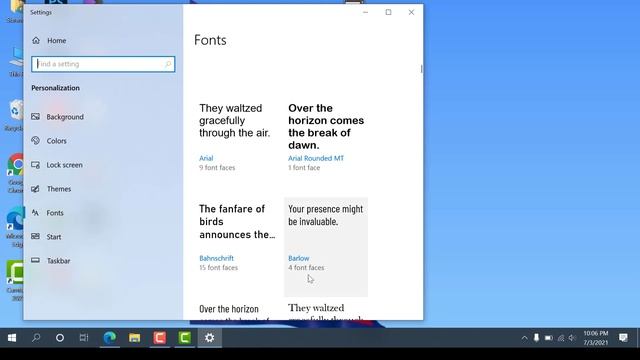Click the microphone tray icon
Image resolution: width=640 pixels, height=360 pixels.
[536, 338]
